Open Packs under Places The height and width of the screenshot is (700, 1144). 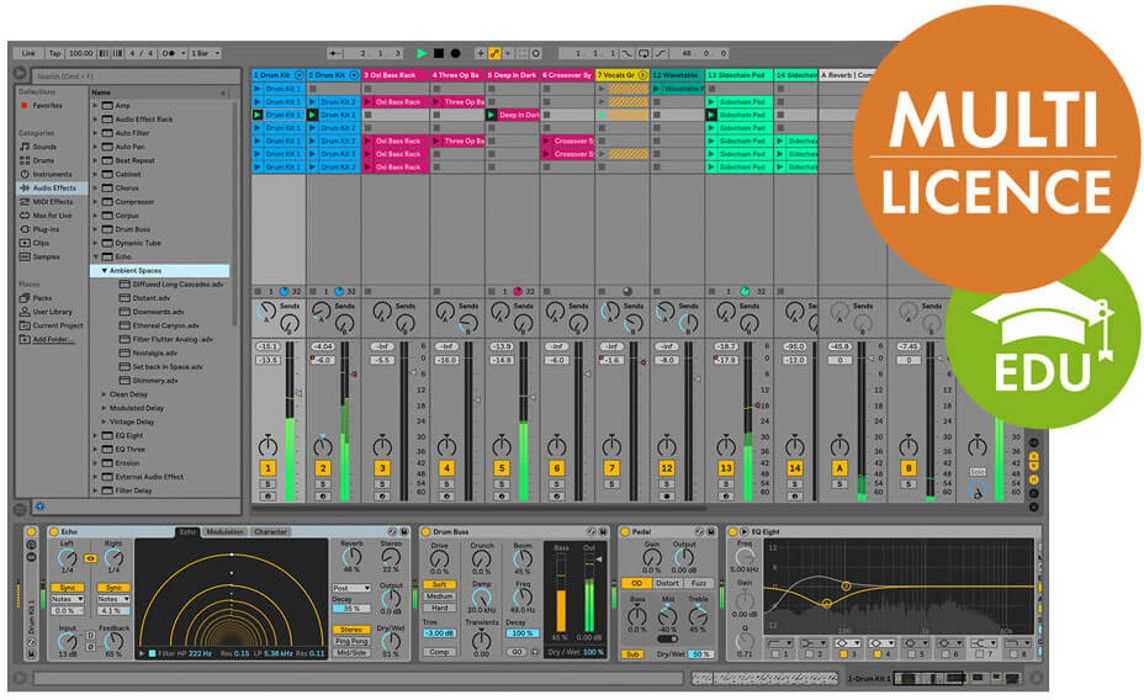point(35,298)
